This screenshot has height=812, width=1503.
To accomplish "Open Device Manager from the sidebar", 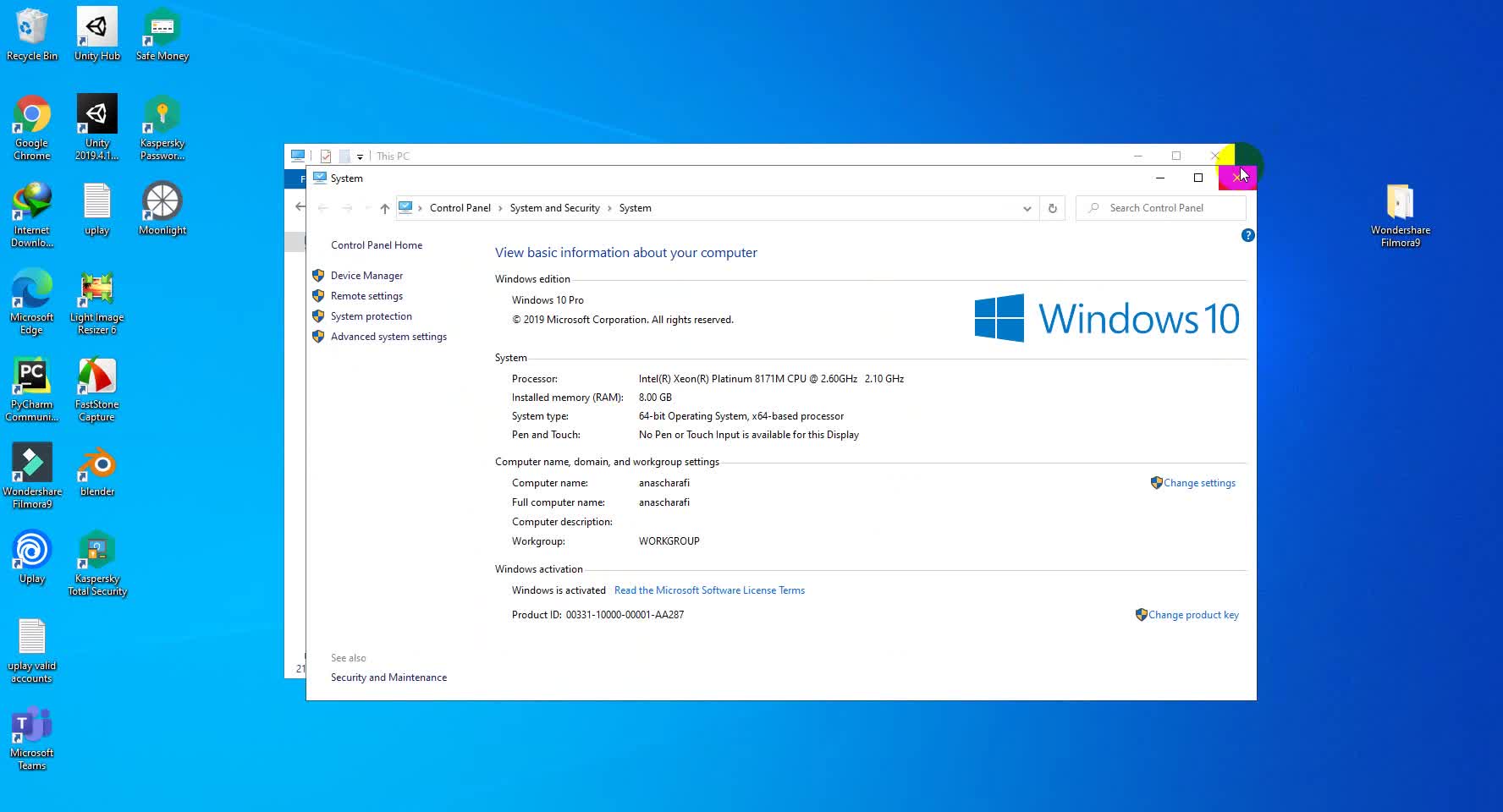I will (366, 276).
